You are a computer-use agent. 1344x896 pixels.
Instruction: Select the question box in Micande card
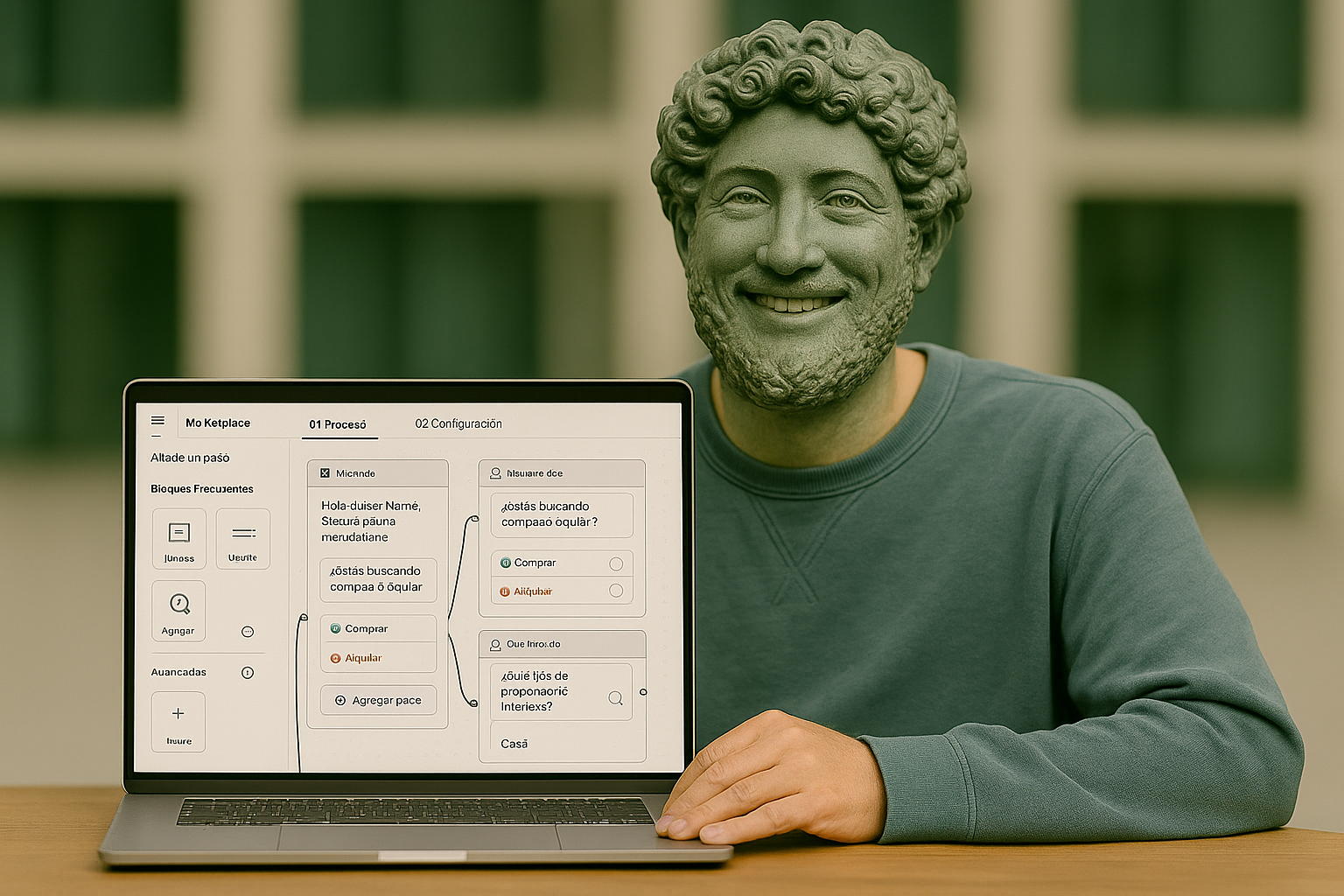(378, 579)
